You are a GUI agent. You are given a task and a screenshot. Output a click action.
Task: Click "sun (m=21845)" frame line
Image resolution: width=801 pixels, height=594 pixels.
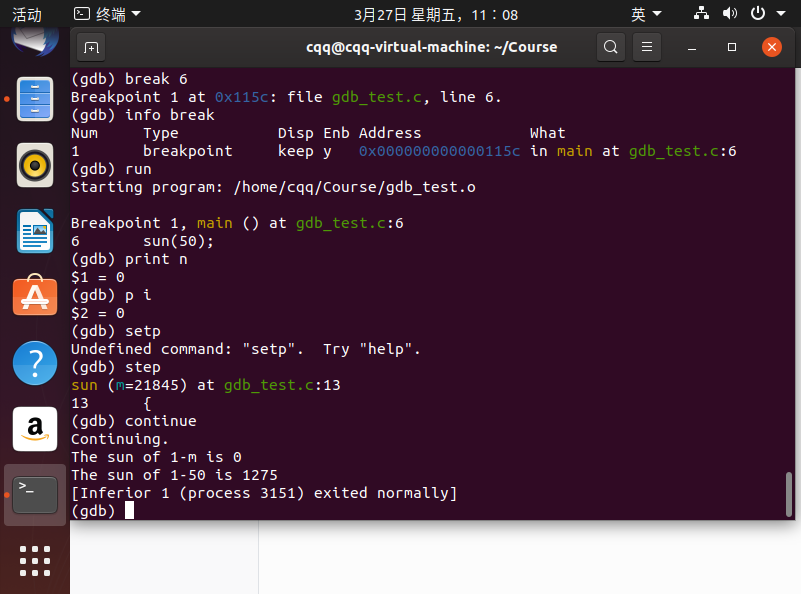(206, 385)
